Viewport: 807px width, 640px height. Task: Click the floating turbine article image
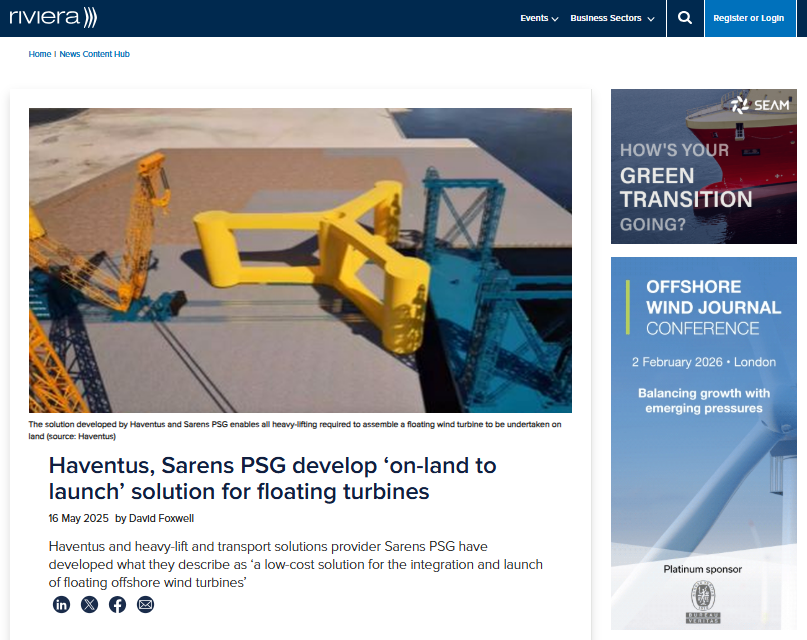click(300, 260)
